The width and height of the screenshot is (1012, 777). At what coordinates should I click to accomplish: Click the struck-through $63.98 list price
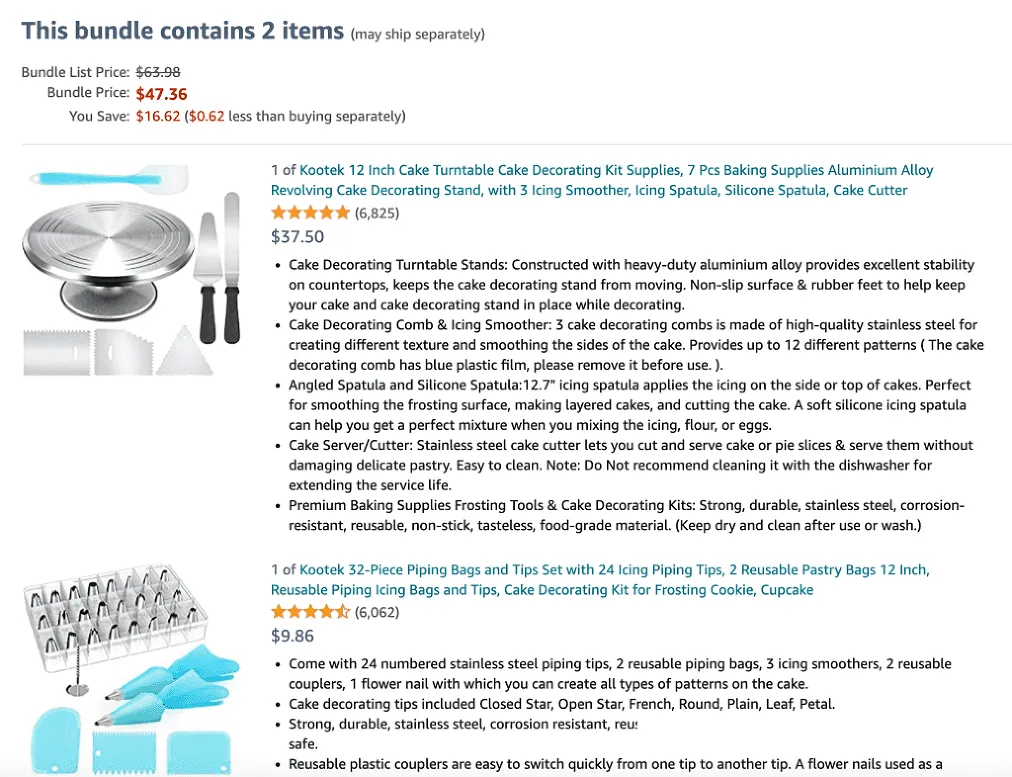(158, 72)
